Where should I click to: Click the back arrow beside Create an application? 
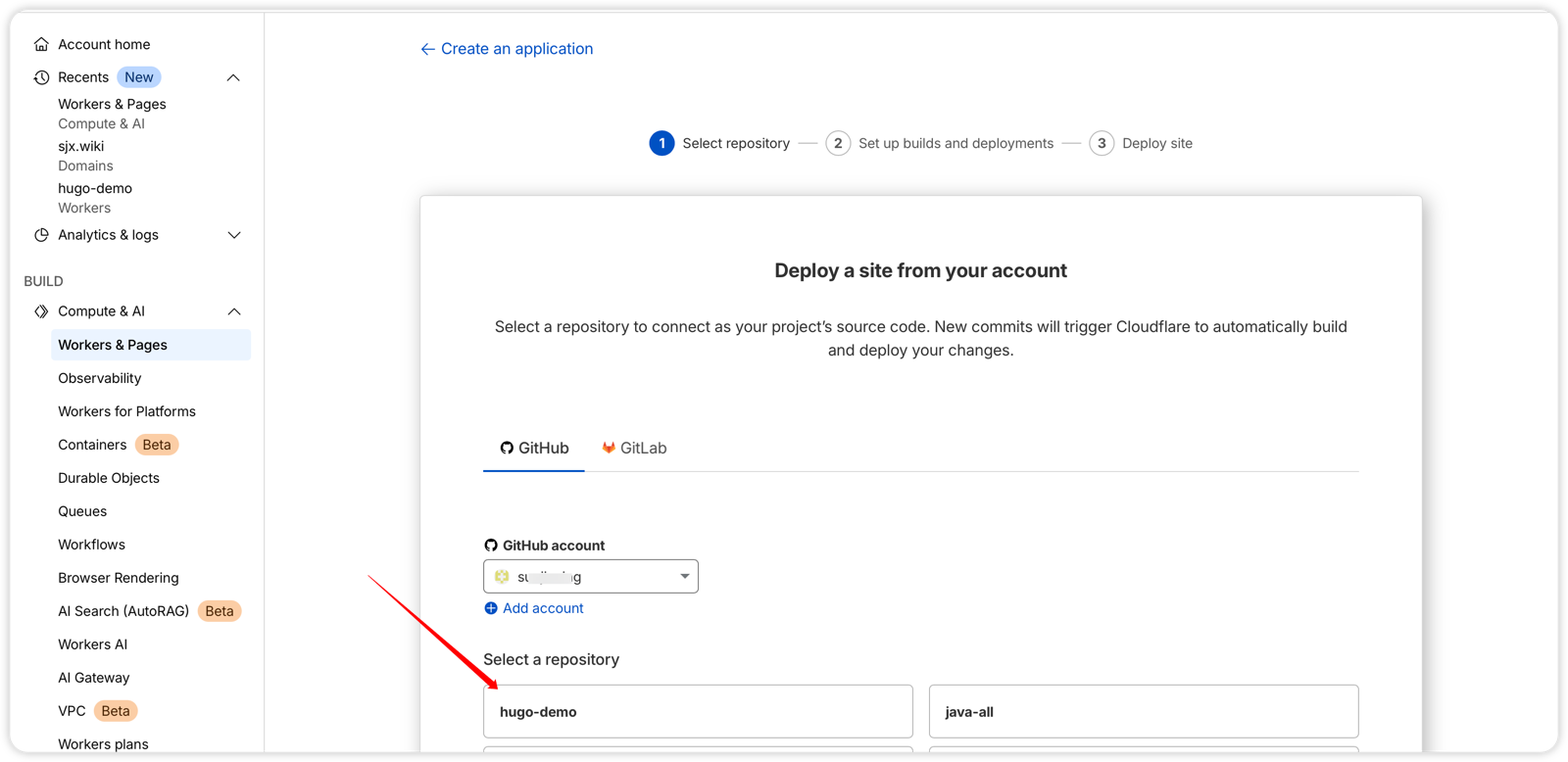(x=427, y=49)
